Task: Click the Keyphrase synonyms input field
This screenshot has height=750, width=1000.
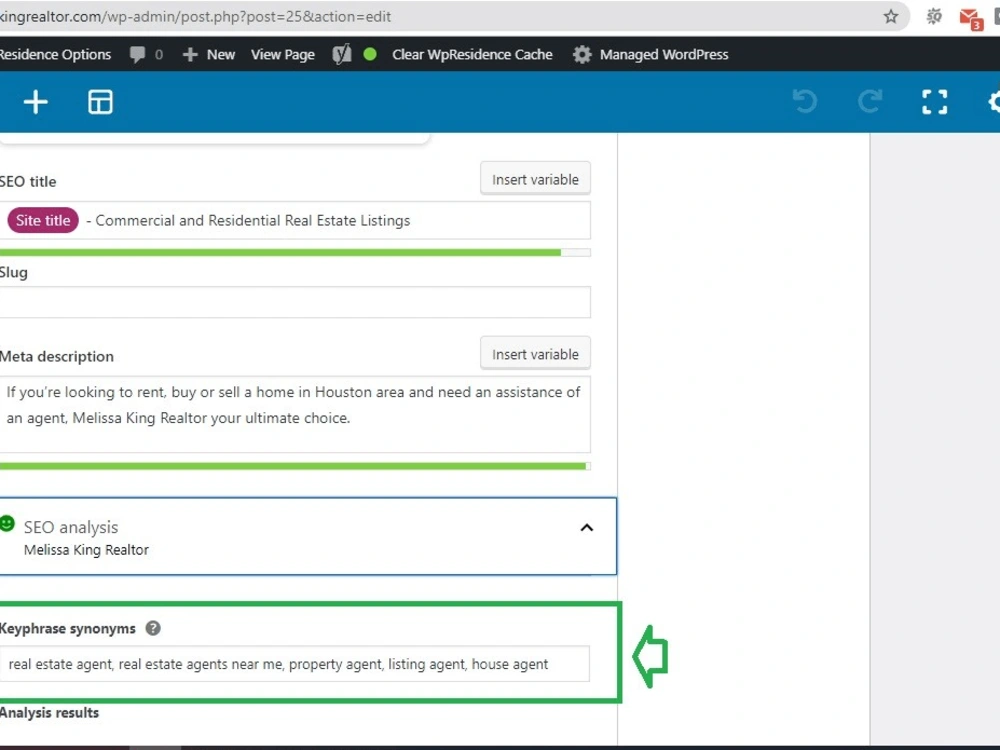Action: 295,665
